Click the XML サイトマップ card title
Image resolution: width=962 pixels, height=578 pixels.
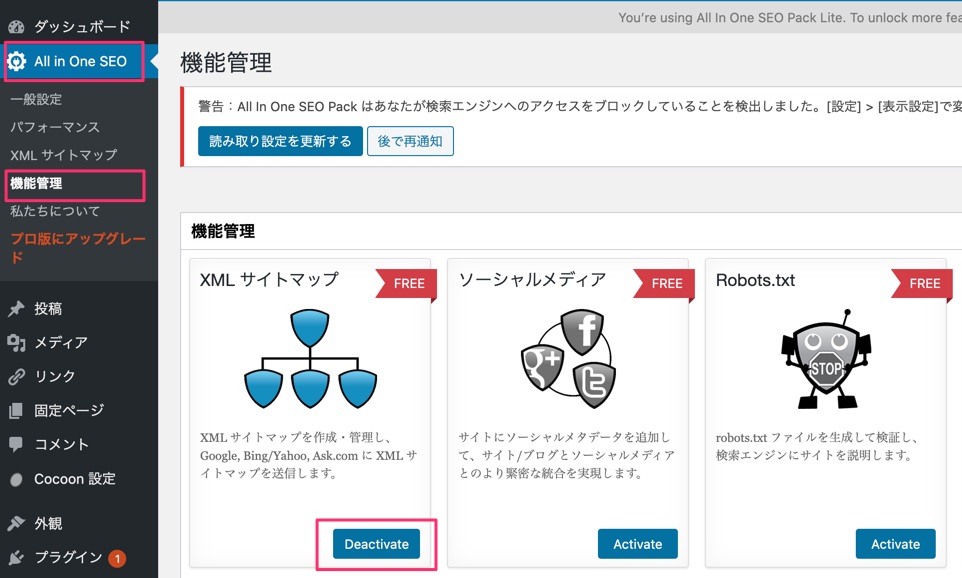269,280
